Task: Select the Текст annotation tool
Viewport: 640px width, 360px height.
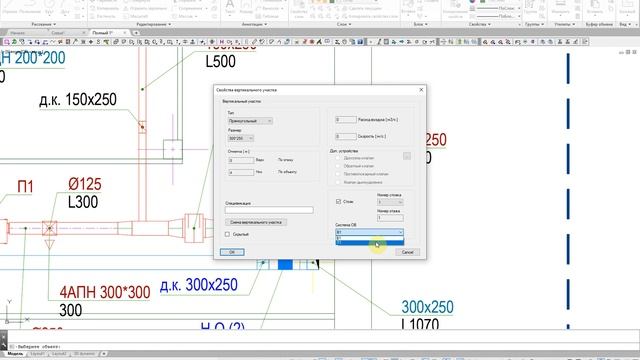Action: 230,8
